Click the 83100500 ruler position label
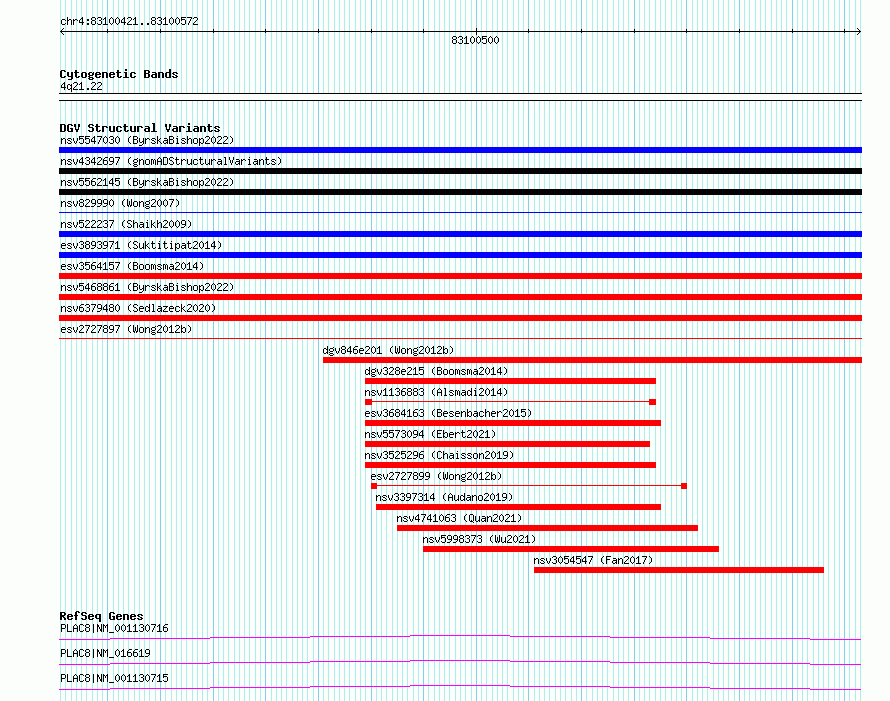890x701 pixels. (475, 40)
